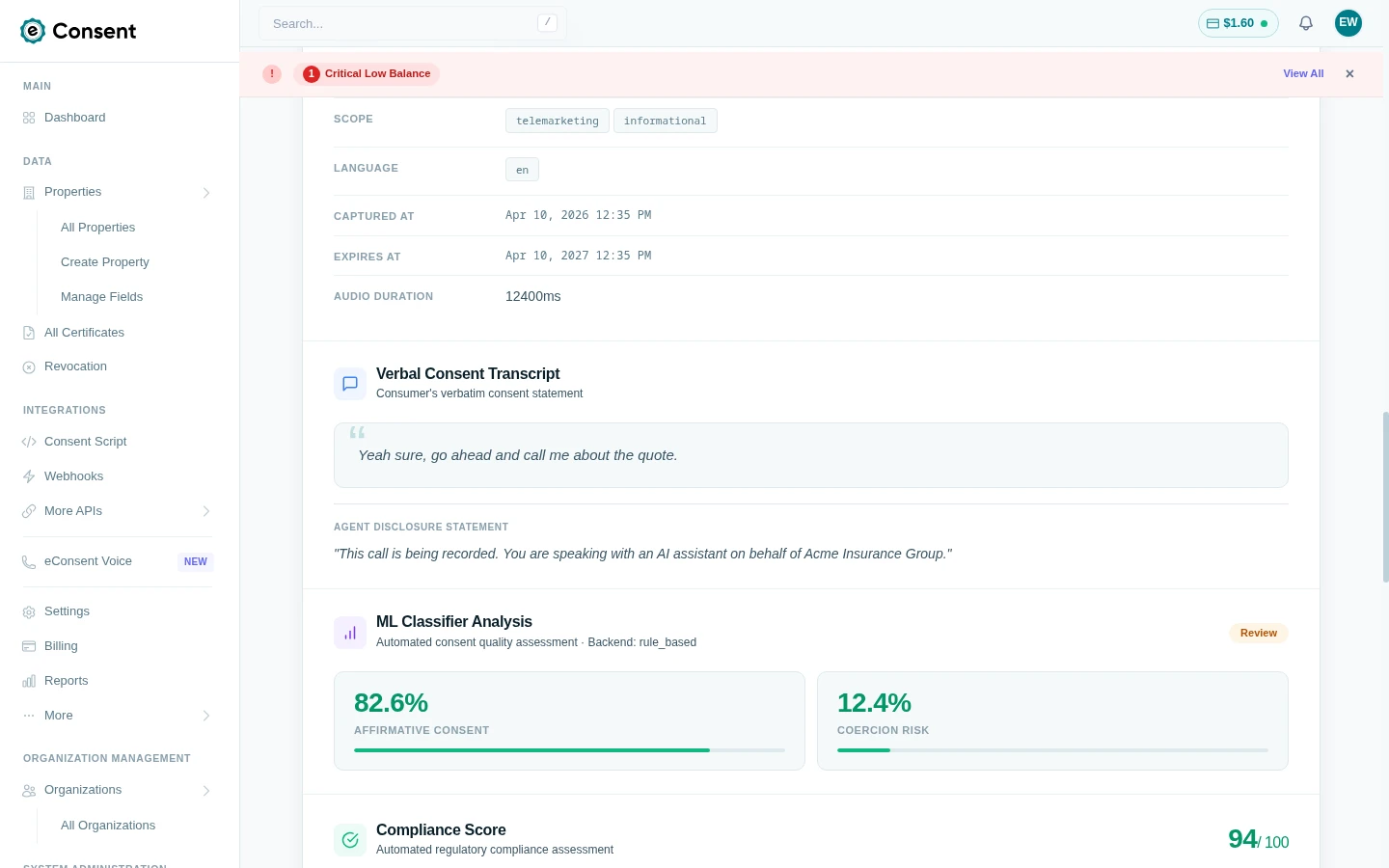
Task: Expand the More APIs section
Action: pos(206,511)
